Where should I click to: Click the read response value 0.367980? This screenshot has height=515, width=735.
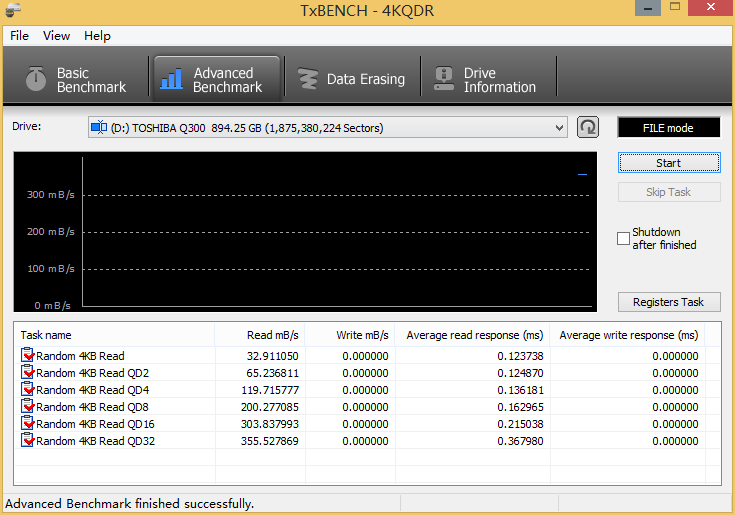520,441
